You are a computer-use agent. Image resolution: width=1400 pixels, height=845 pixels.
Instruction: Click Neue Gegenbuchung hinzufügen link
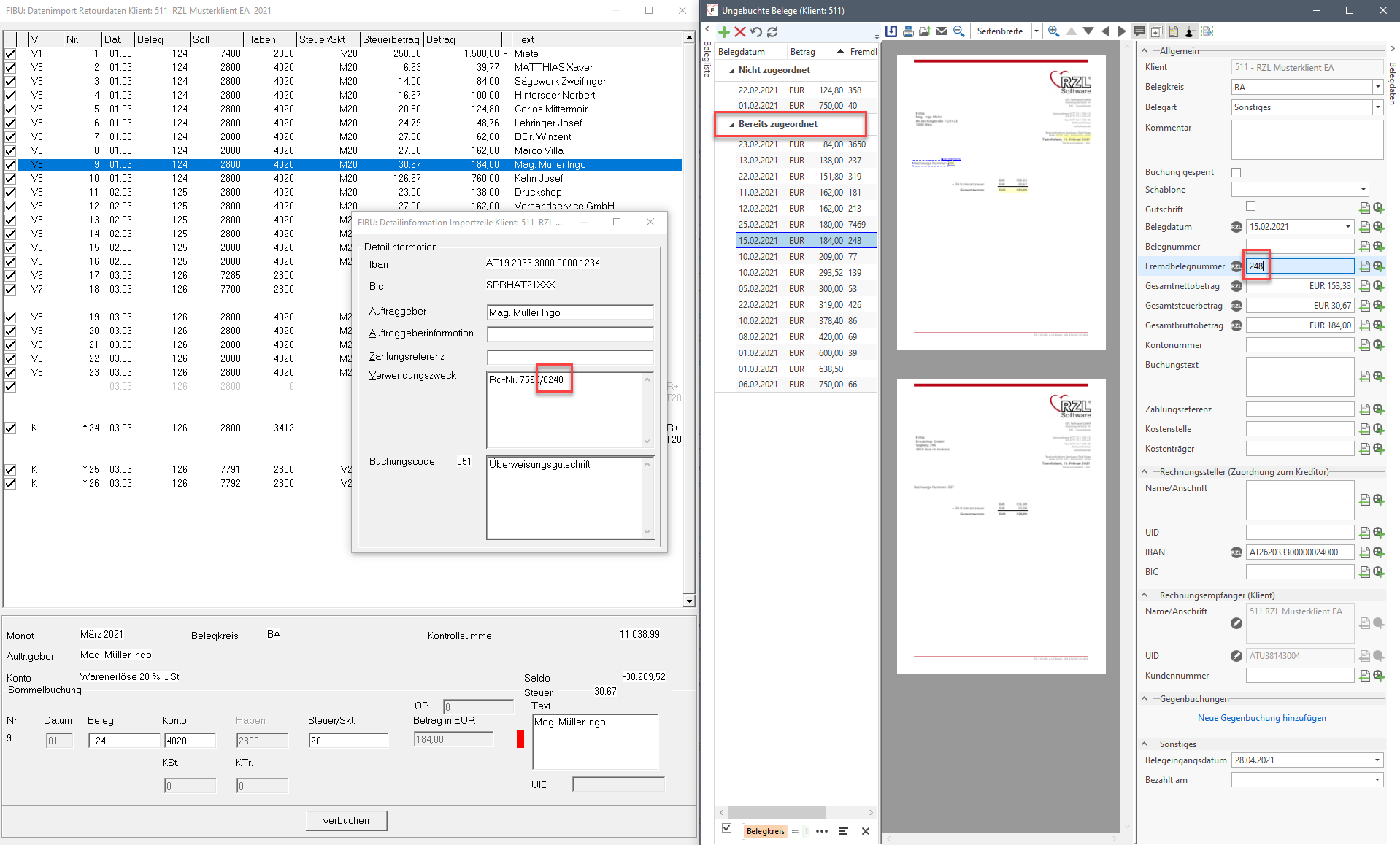click(x=1261, y=718)
